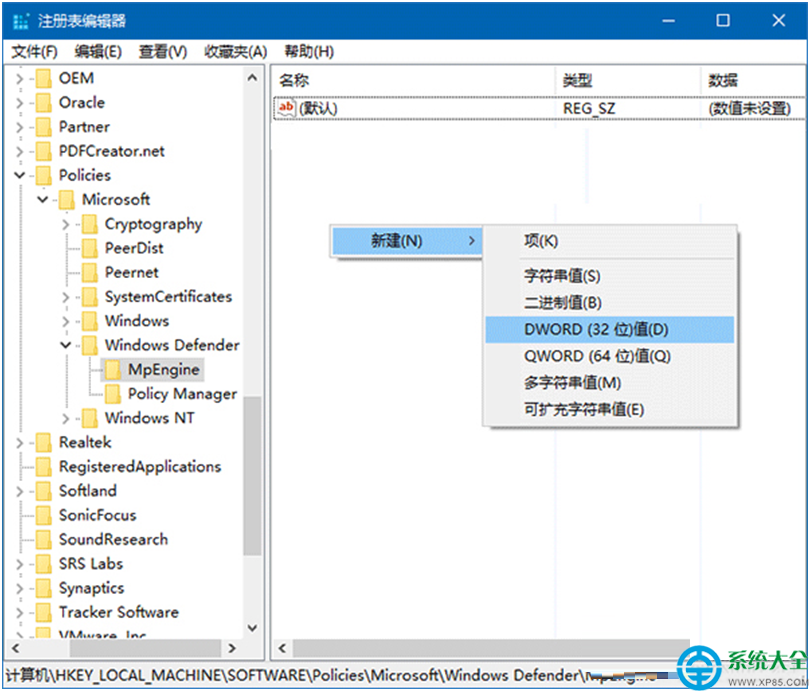
Task: Click the Partner folder icon
Action: click(43, 127)
